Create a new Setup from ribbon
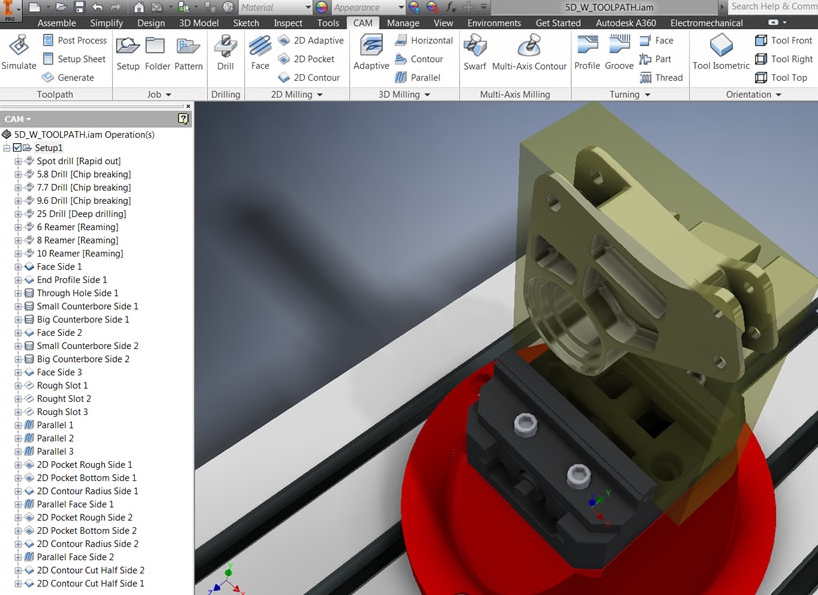Image resolution: width=818 pixels, height=595 pixels. tap(128, 52)
